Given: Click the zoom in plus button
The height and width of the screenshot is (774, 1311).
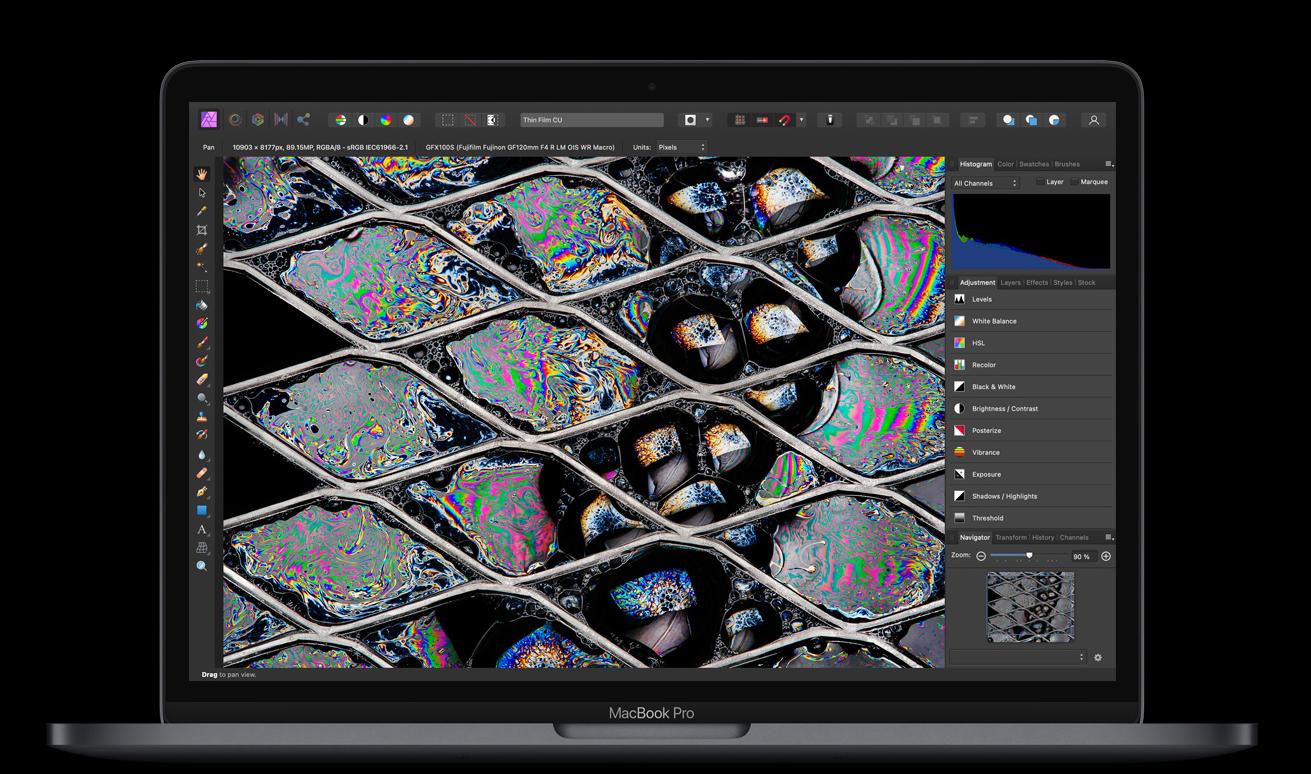Looking at the screenshot, I should (x=1106, y=556).
